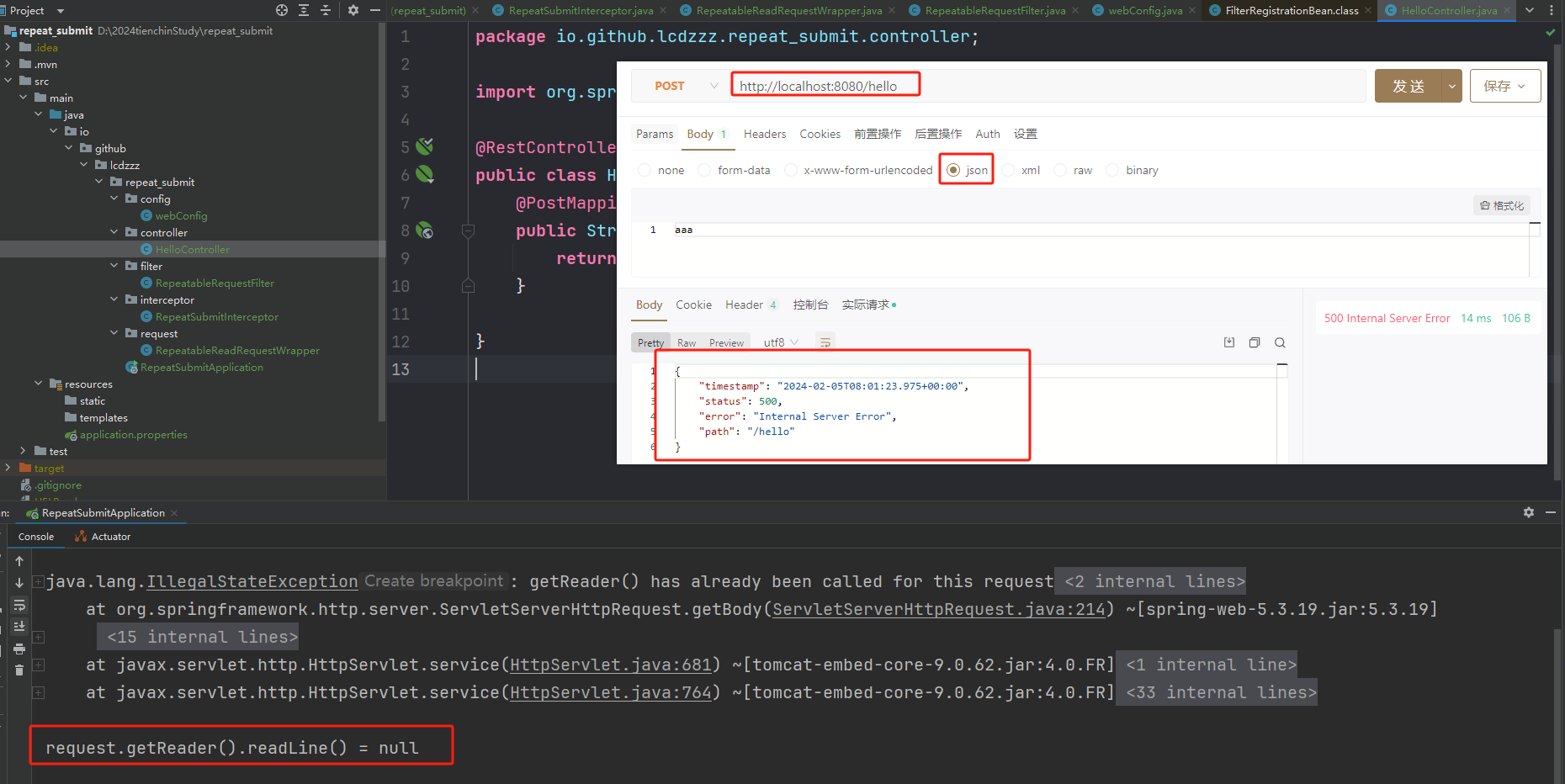This screenshot has height=784, width=1565.
Task: Open ServletServerHttpRequest.java:214 link
Action: point(938,609)
